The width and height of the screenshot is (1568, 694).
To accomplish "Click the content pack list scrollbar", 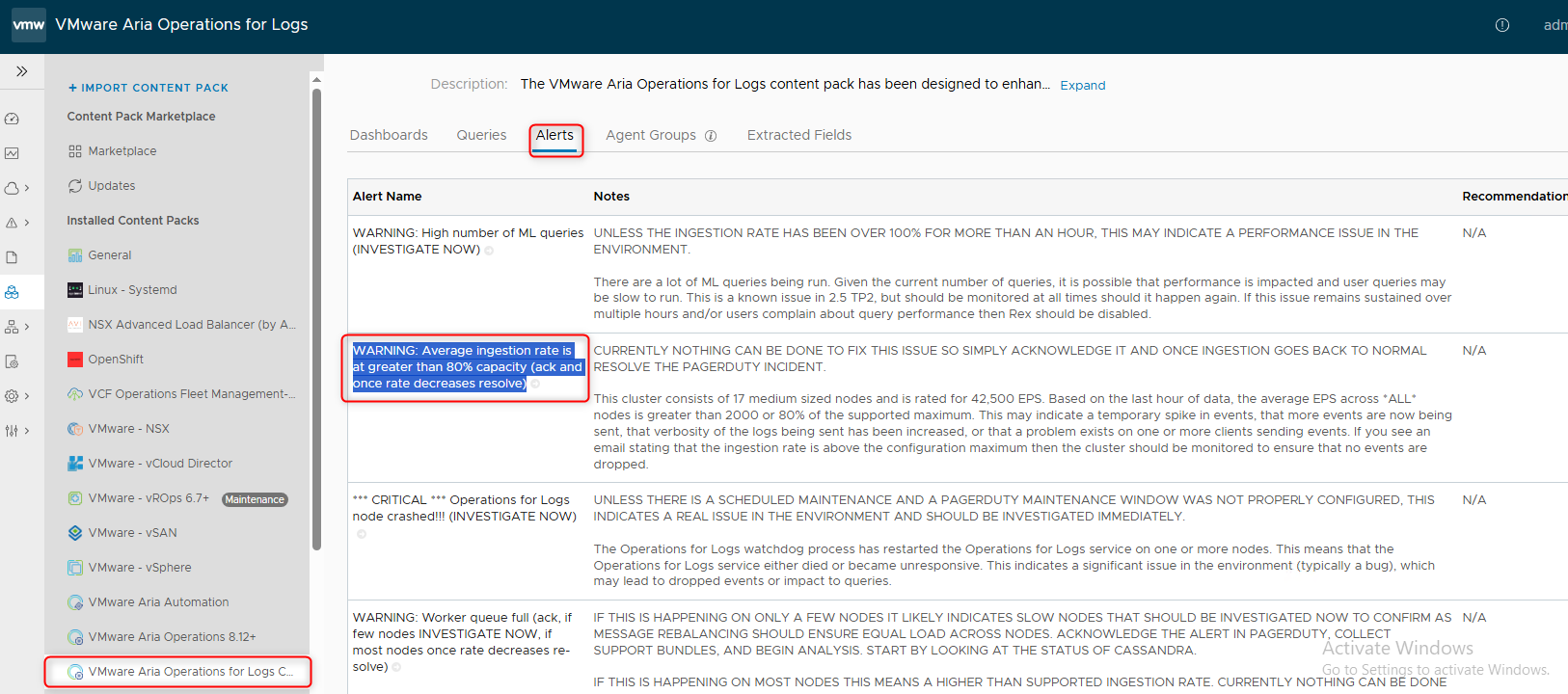I will click(316, 318).
